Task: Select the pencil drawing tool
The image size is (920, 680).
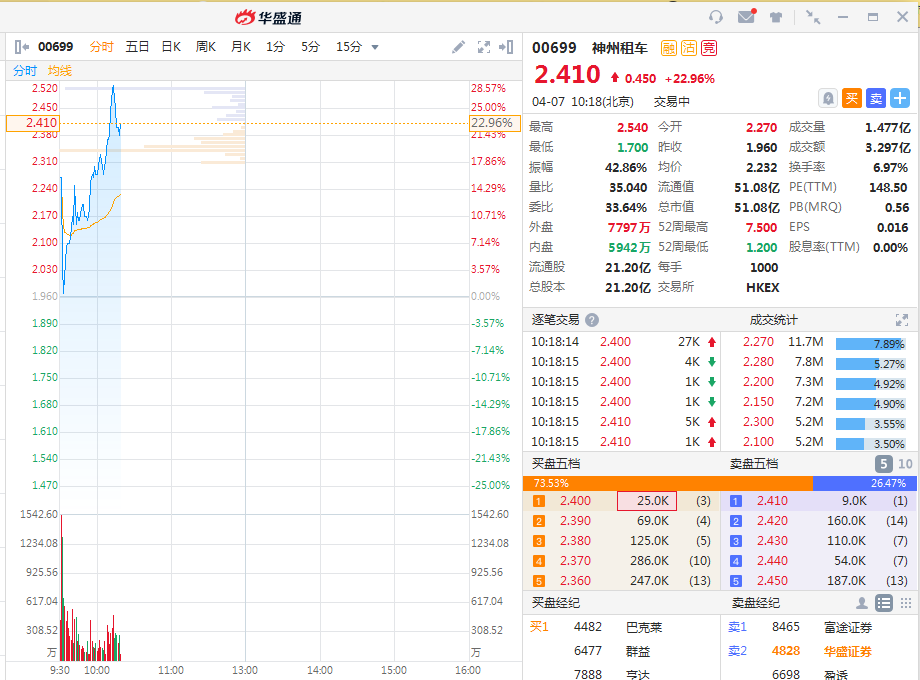Action: coord(458,47)
